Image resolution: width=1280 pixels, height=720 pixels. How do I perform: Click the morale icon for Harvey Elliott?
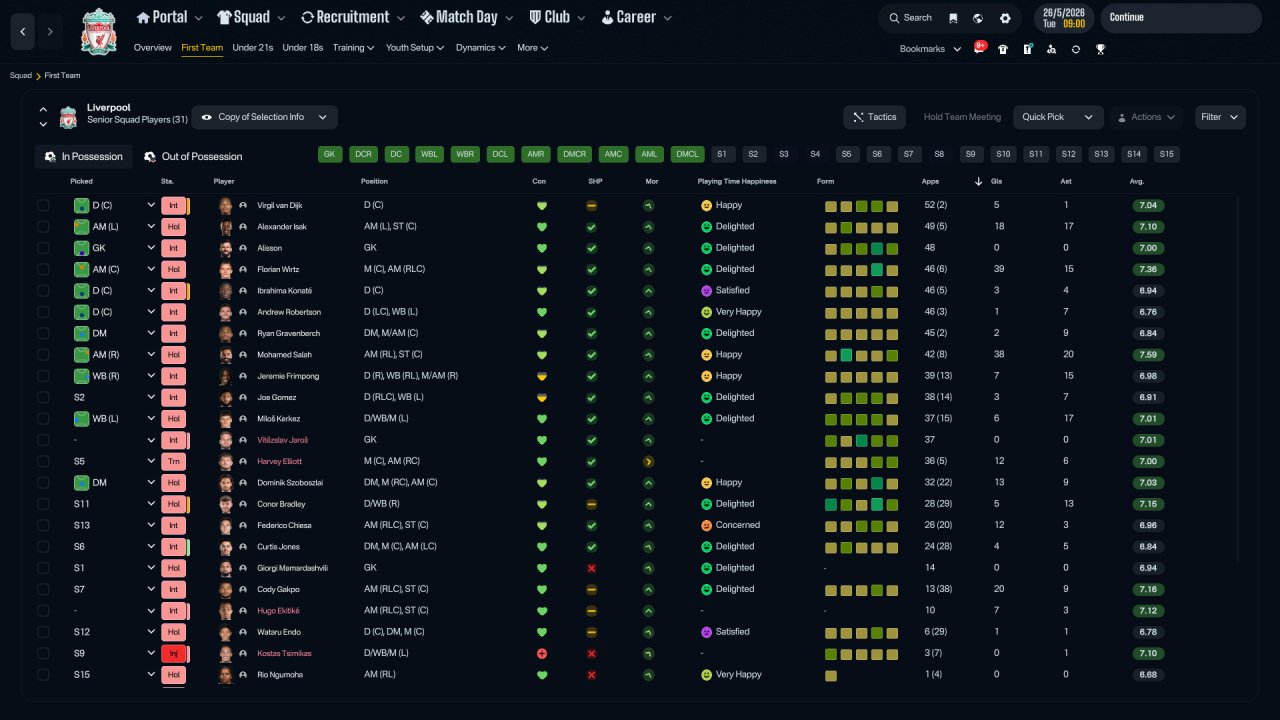(x=648, y=462)
